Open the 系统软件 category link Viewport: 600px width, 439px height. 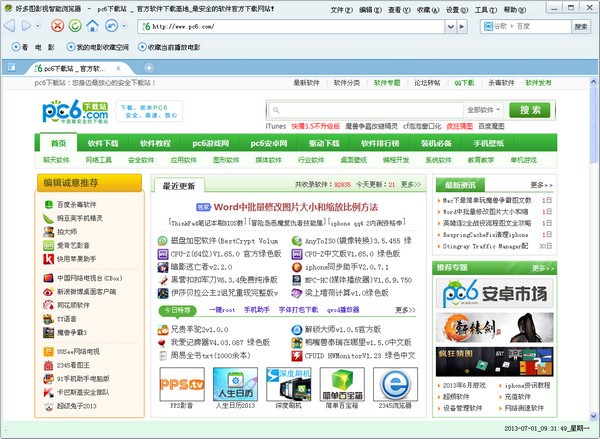tap(439, 160)
